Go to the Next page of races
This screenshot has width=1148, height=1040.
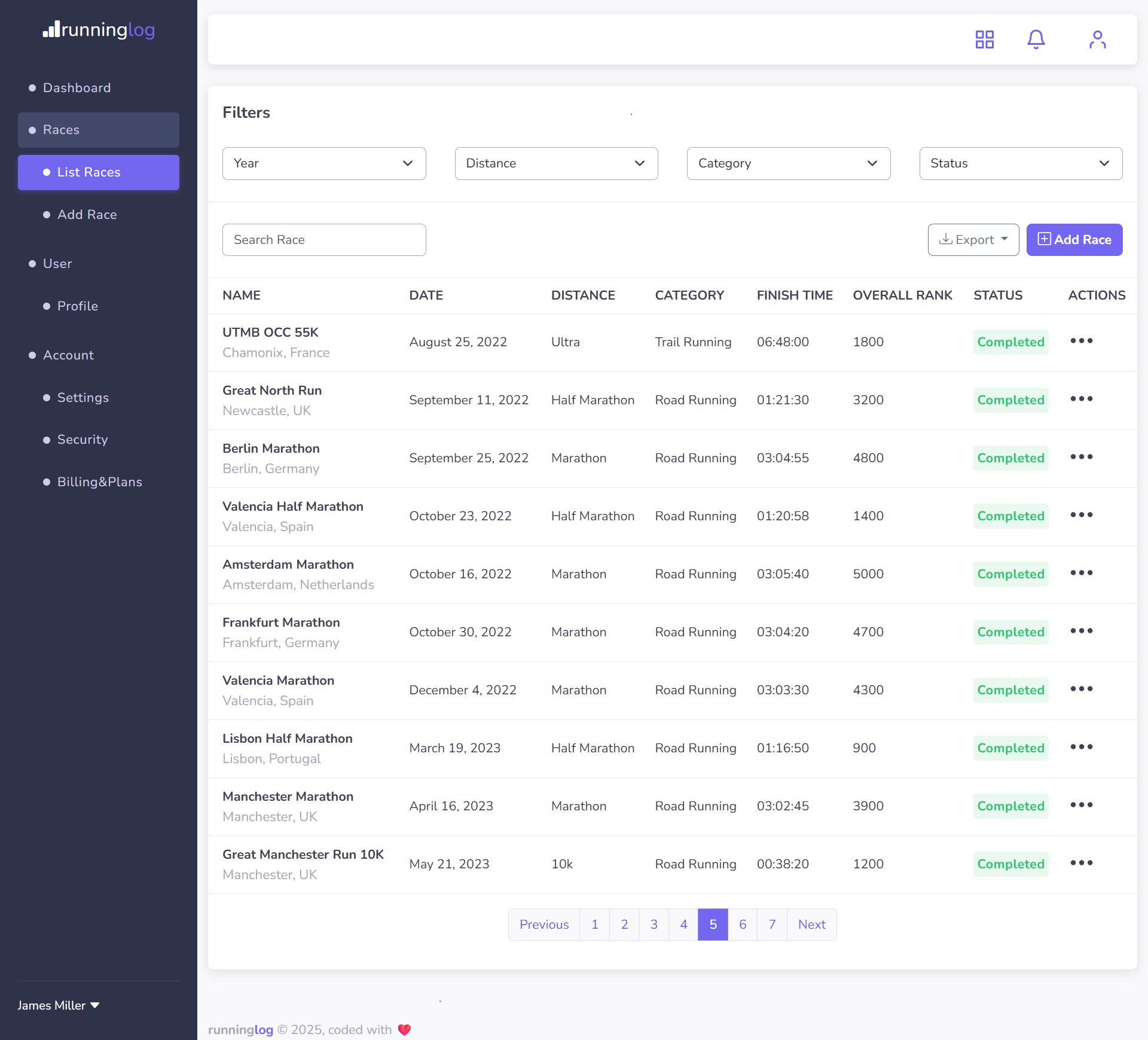pyautogui.click(x=811, y=924)
